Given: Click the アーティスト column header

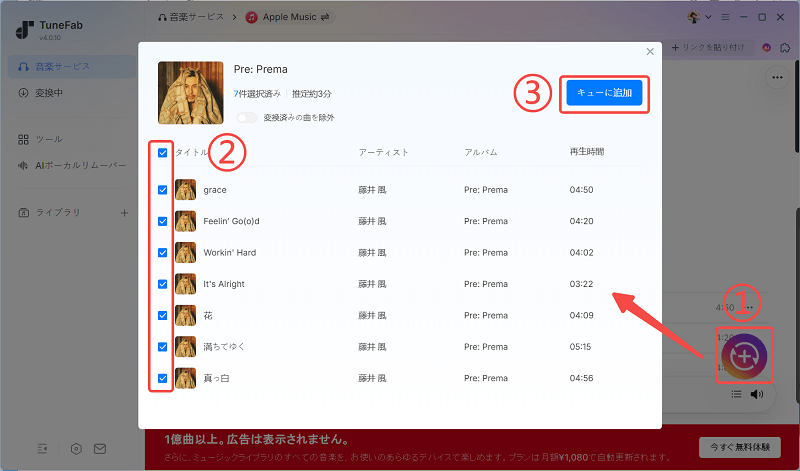Looking at the screenshot, I should tap(383, 152).
